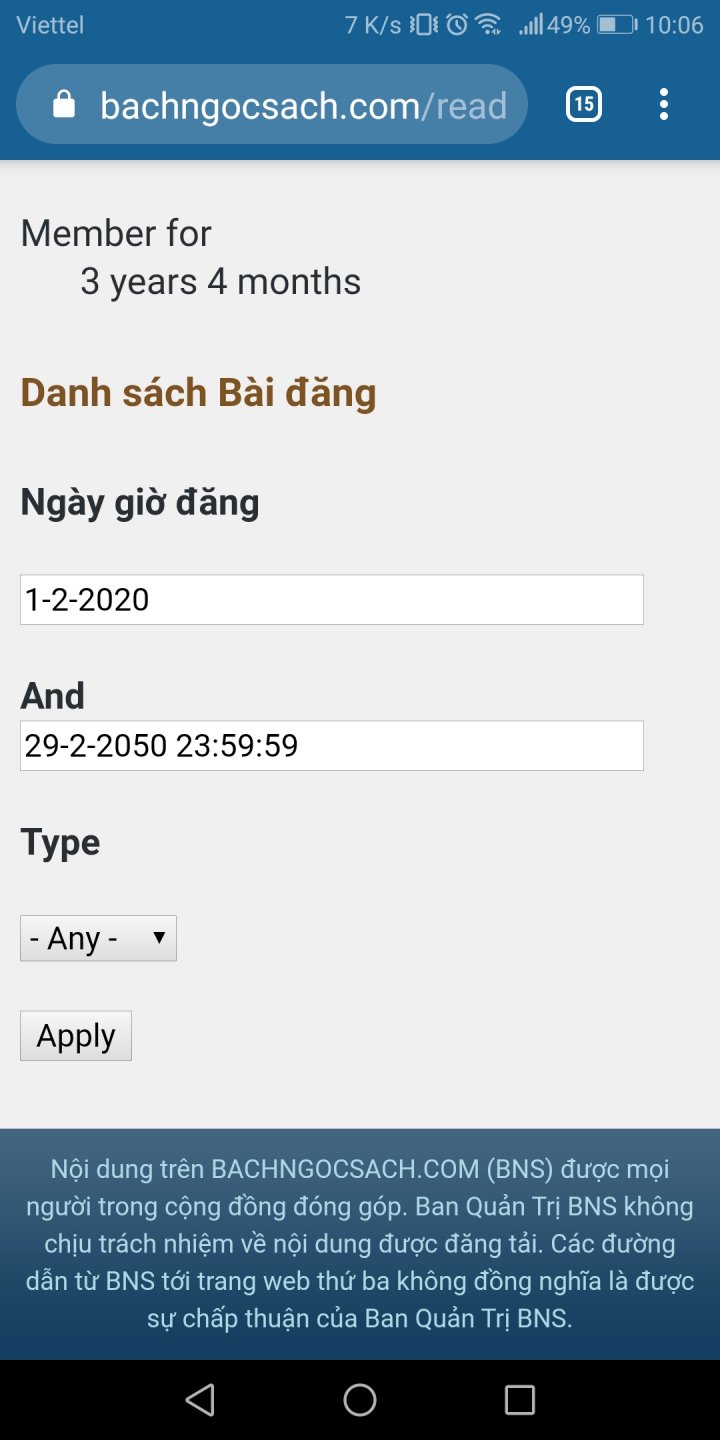The height and width of the screenshot is (1440, 720).
Task: Tap the BNS footer disclaimer text
Action: tap(360, 1244)
